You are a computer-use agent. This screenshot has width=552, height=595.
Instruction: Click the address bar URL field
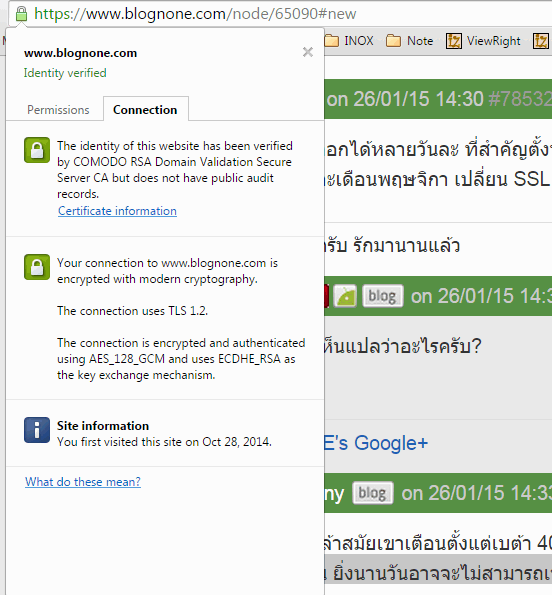point(280,14)
